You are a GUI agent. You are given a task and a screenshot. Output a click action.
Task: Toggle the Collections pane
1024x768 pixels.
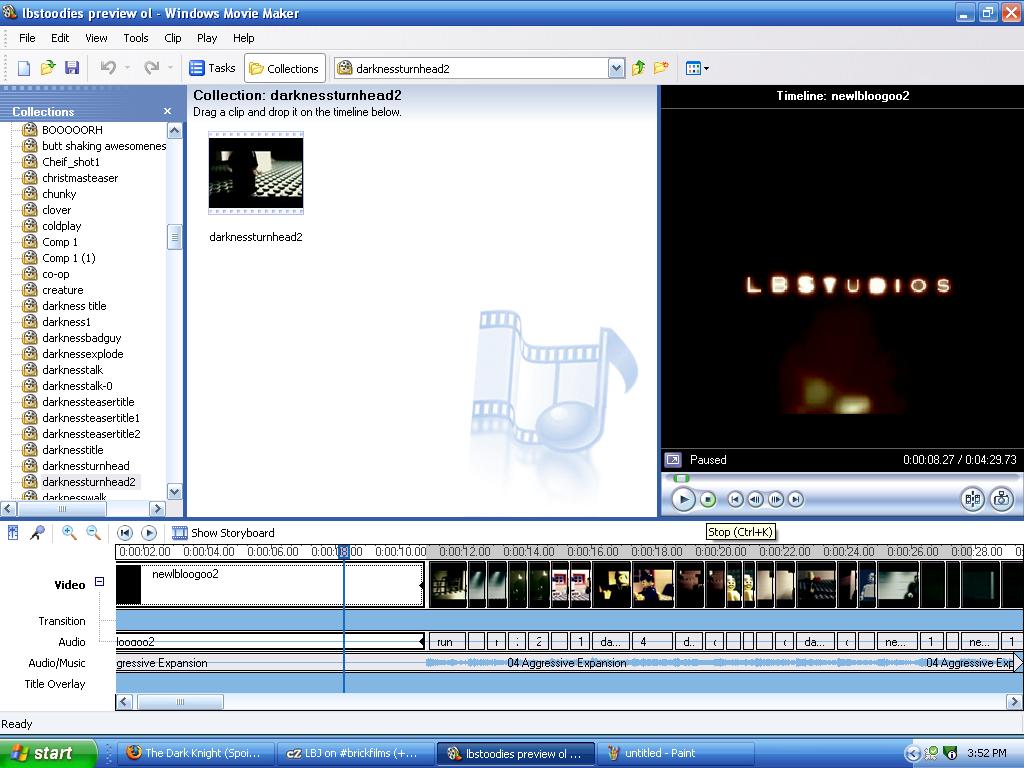pos(284,67)
